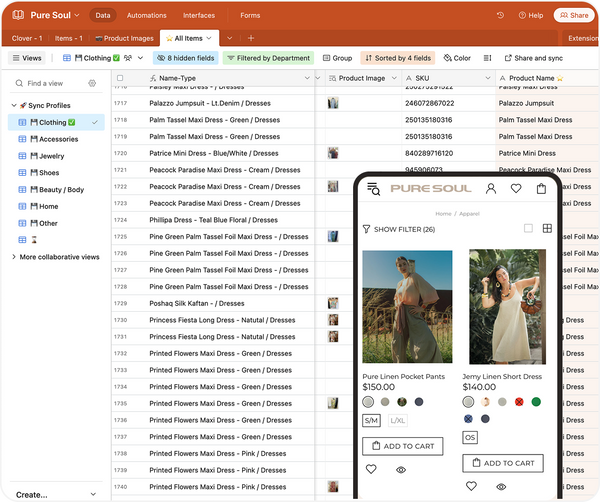Select size S/M for Pocket Pants

[x=371, y=421]
